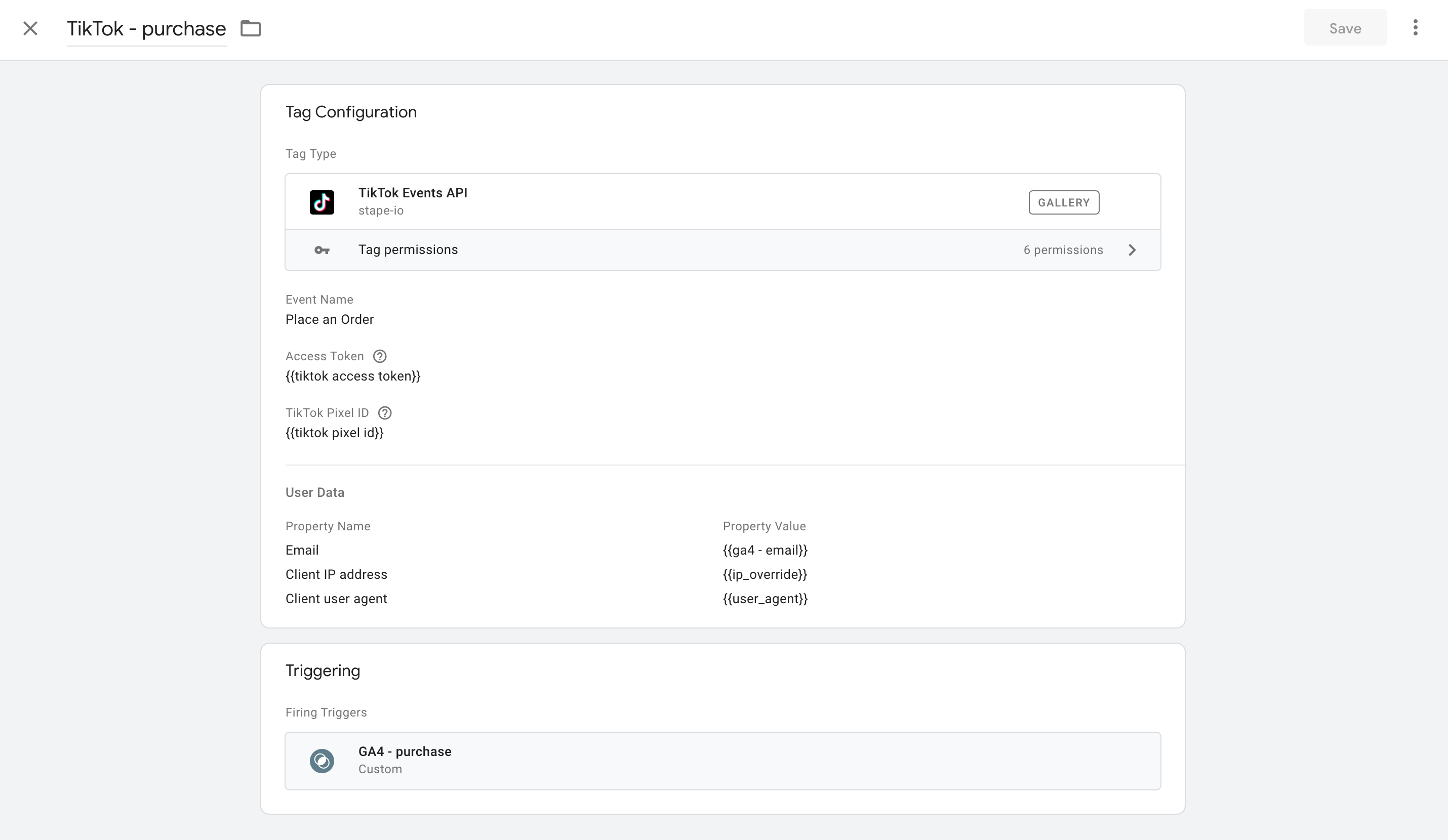
Task: Expand Tag permissions with the chevron arrow
Action: [1132, 250]
